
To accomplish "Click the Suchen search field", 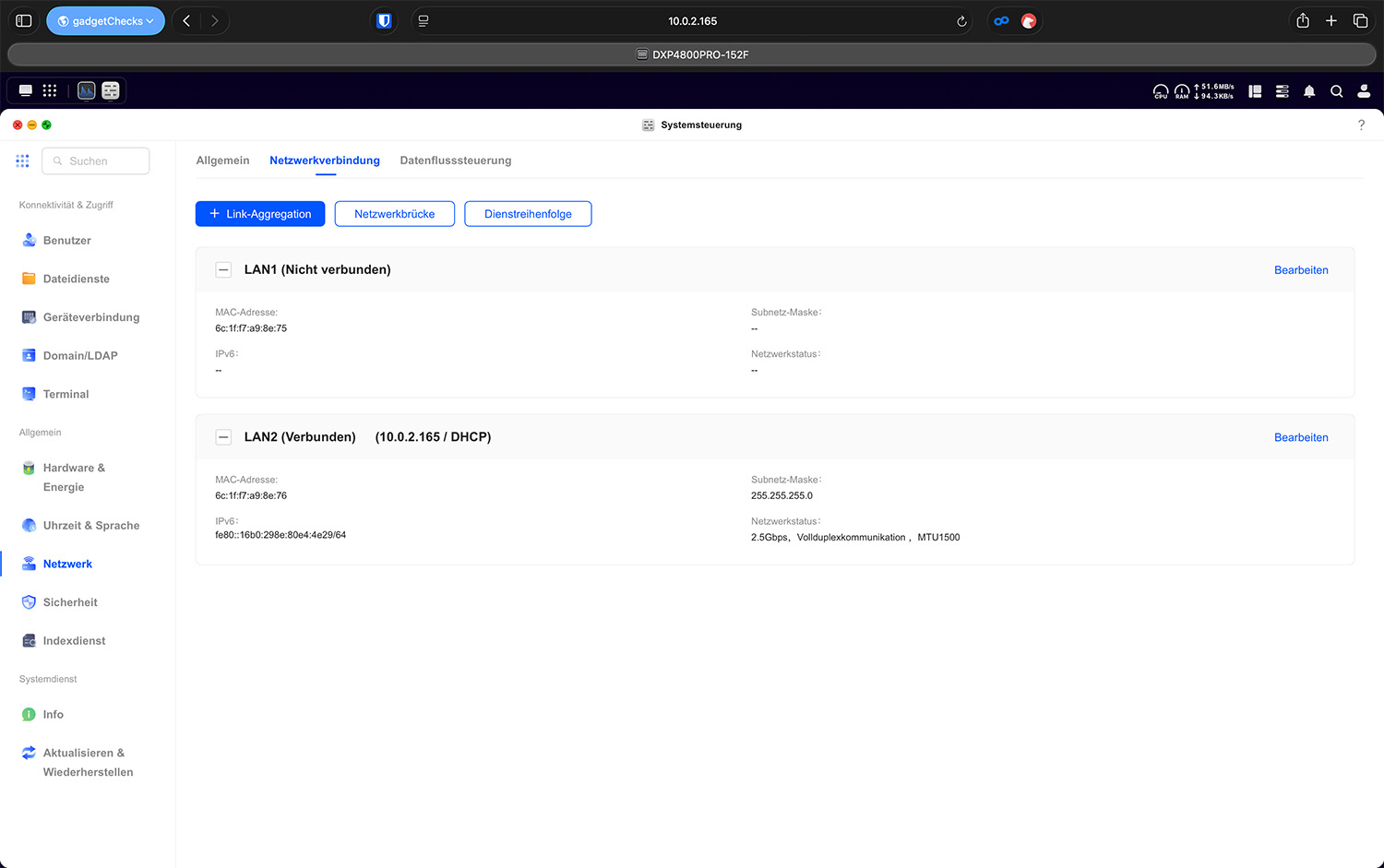I will click(x=96, y=161).
